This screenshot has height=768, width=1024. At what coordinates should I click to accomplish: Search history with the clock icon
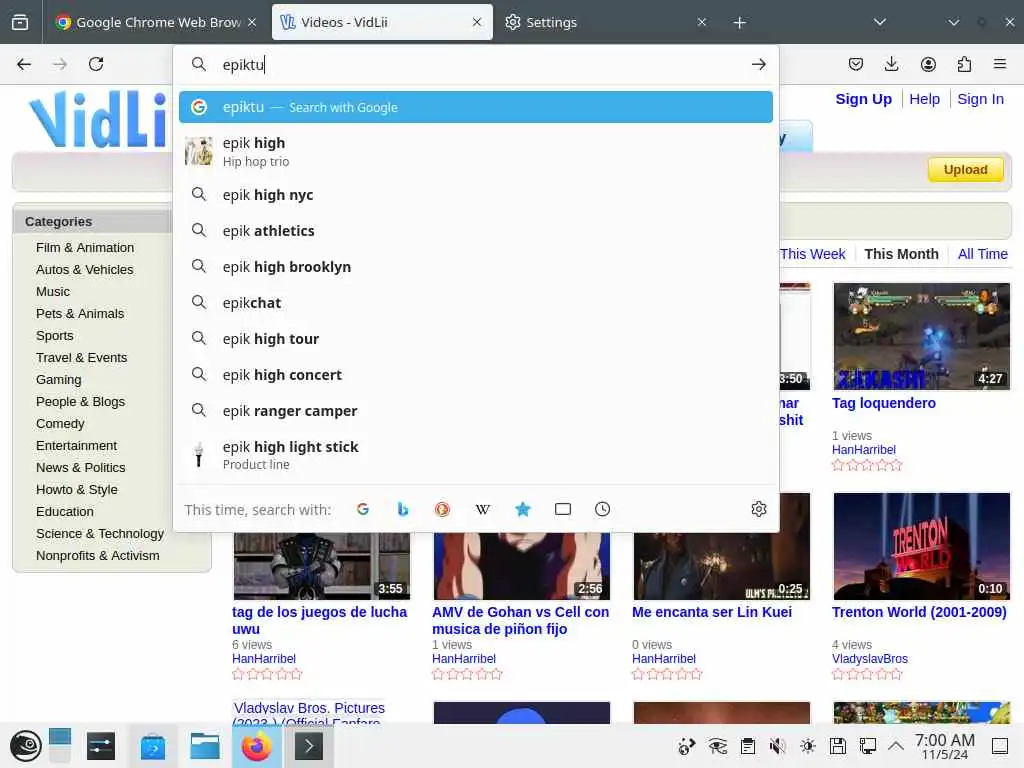[602, 509]
